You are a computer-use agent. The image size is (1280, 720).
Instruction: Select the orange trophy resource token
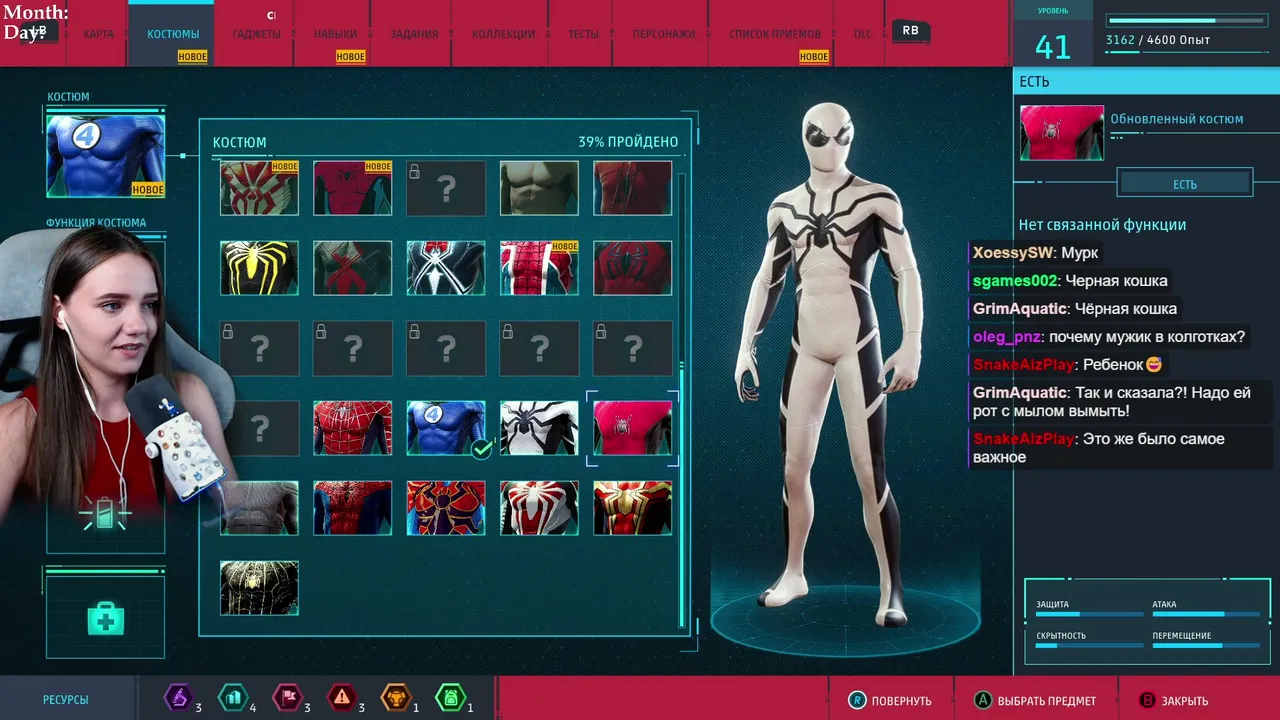pos(396,697)
